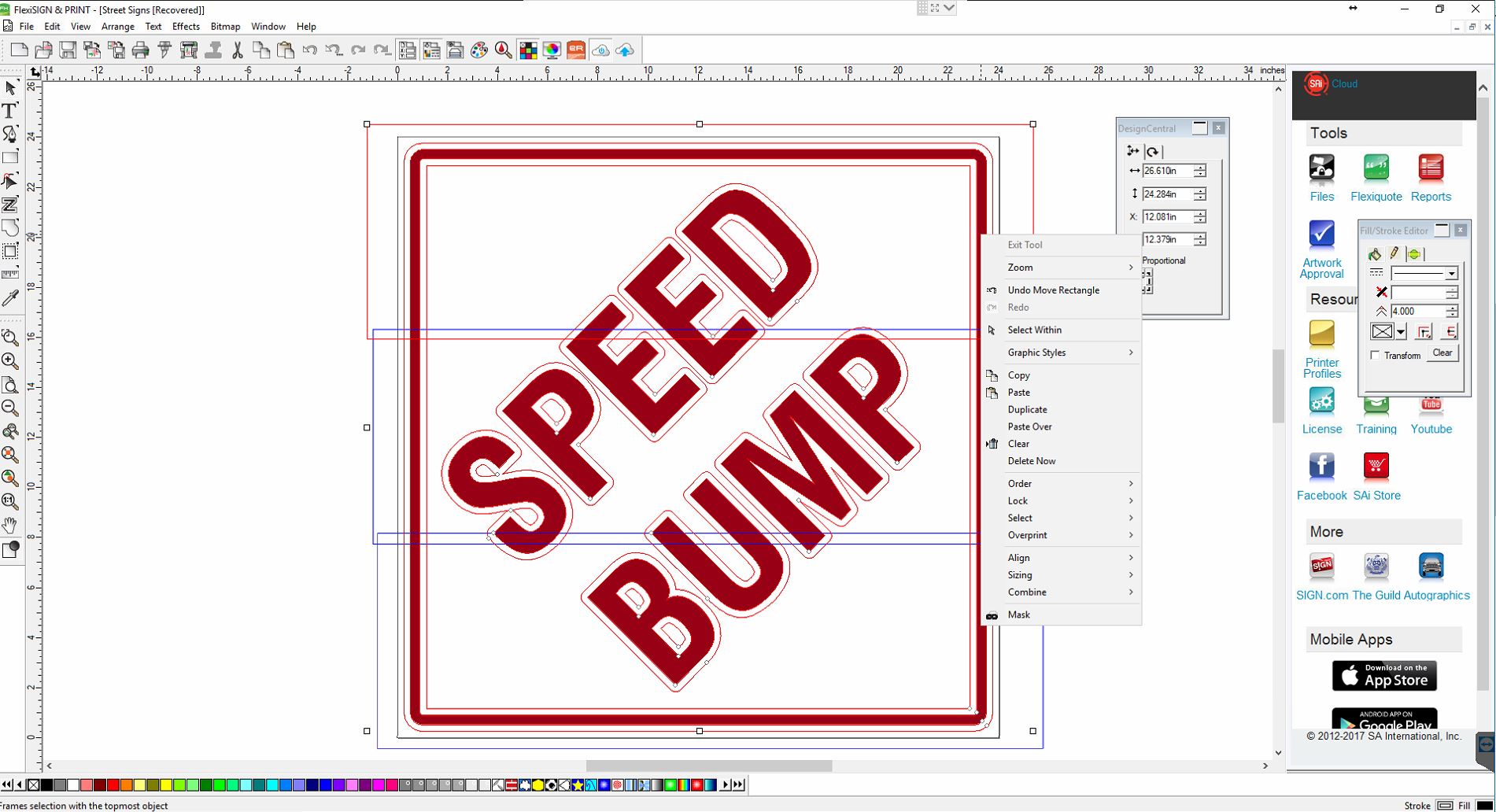Open the DesignCentral Rotate tab
The image size is (1496, 812).
1153,151
